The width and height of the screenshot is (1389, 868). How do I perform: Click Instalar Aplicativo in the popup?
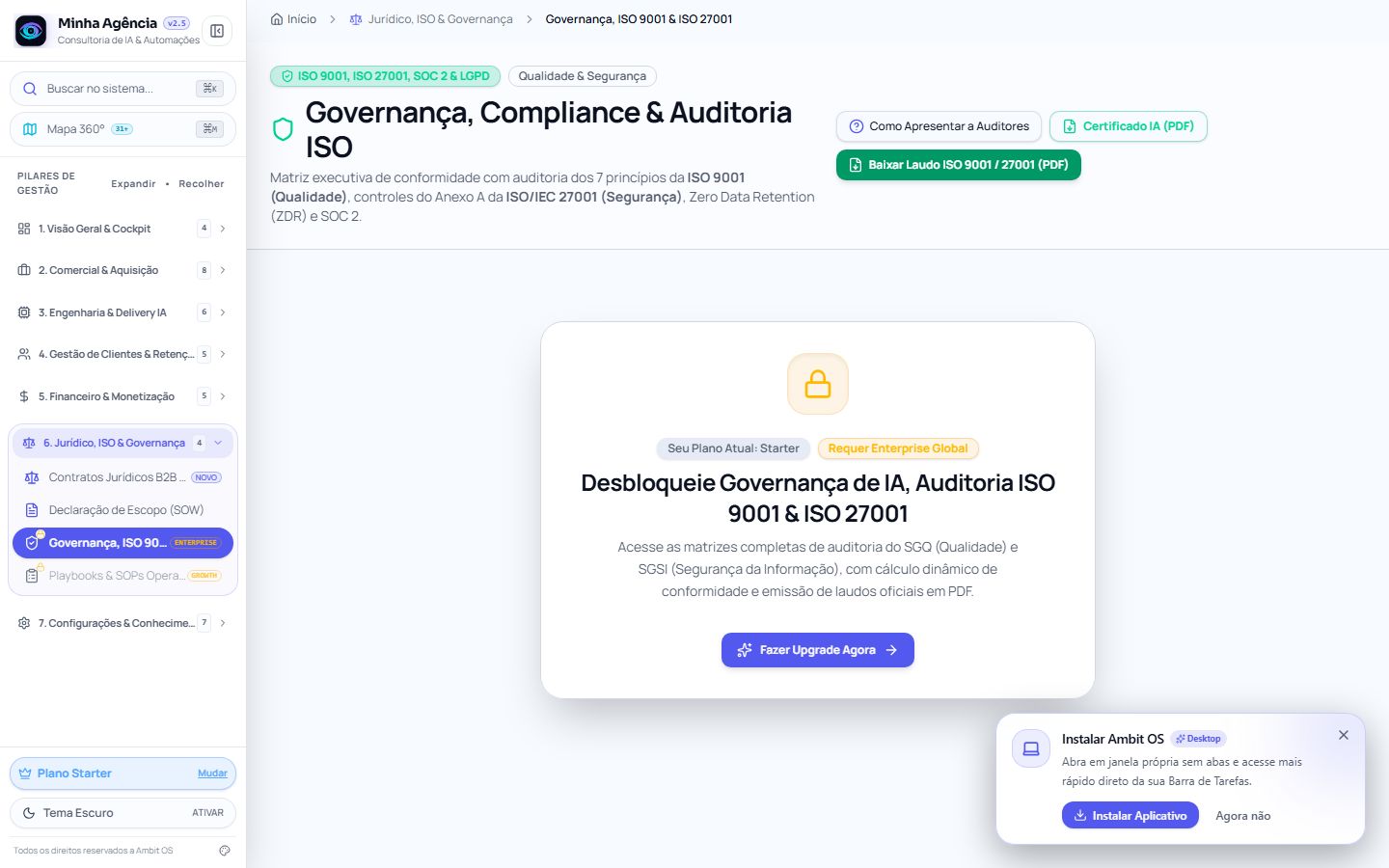[1130, 815]
